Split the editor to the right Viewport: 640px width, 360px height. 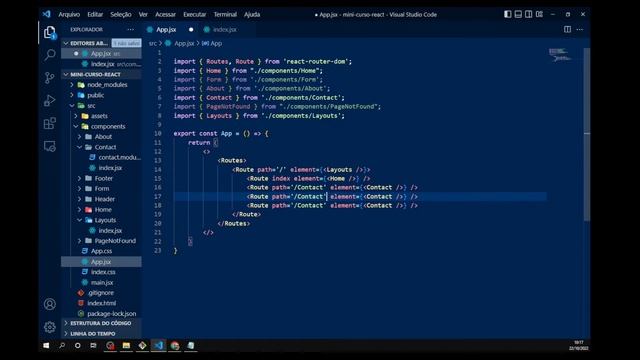click(x=567, y=29)
